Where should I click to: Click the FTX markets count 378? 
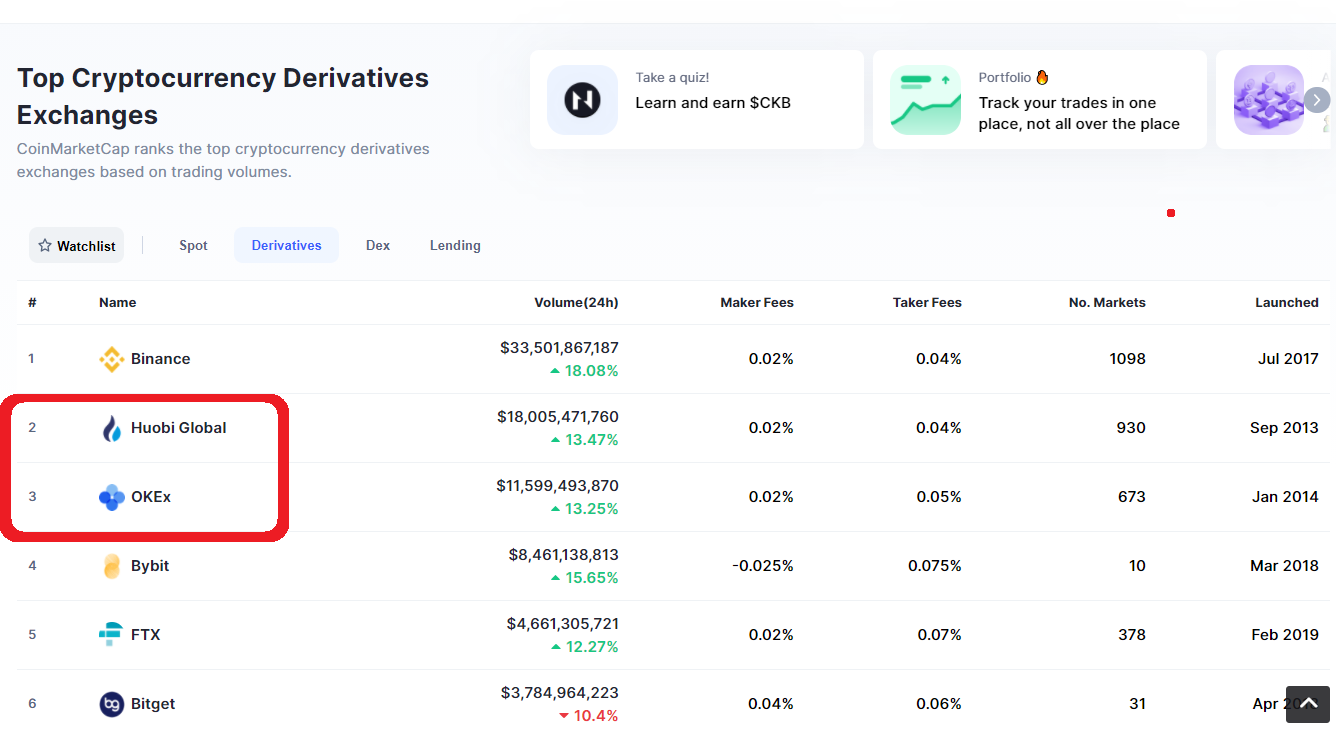point(1131,635)
